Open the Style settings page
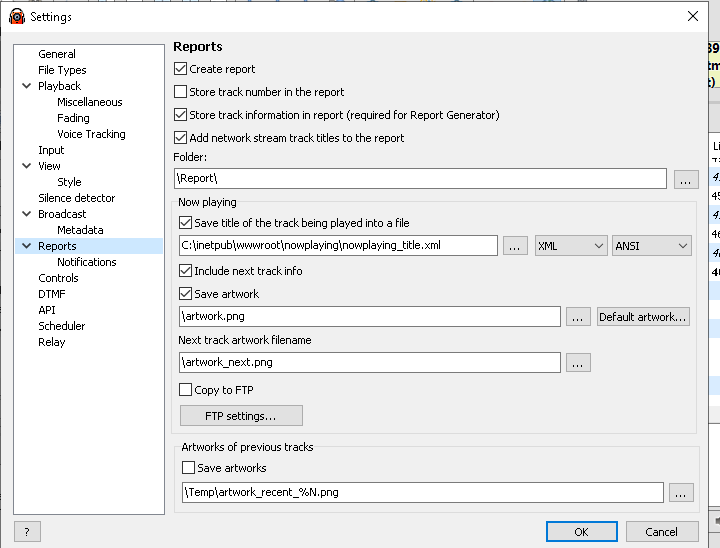 tap(69, 182)
